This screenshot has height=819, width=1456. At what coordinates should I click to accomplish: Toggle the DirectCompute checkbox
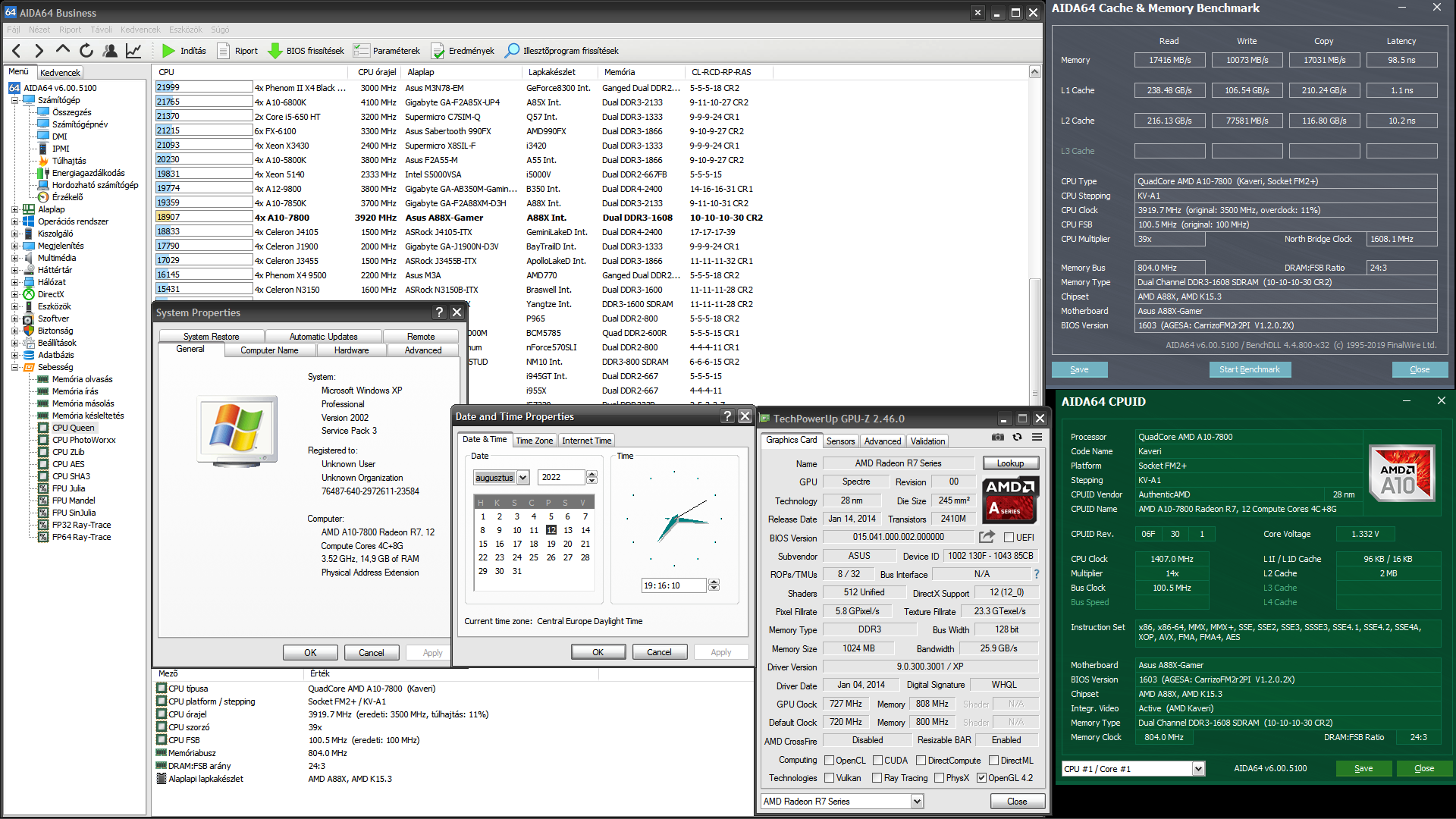(921, 761)
